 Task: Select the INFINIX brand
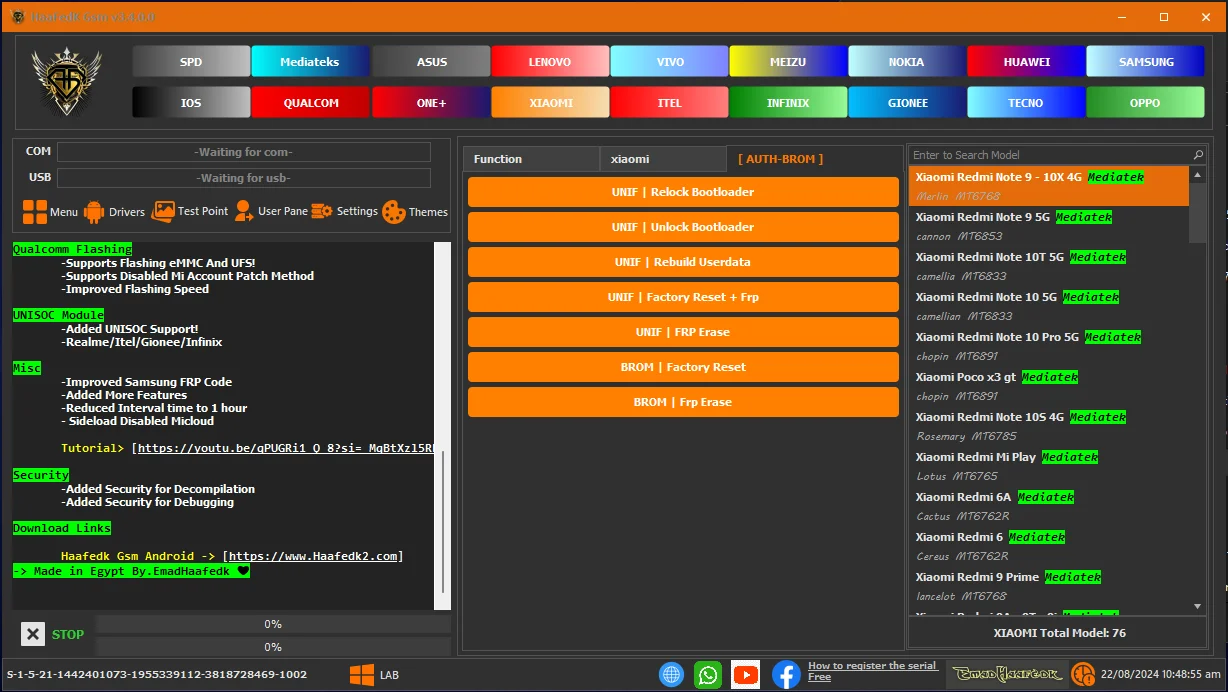pyautogui.click(x=788, y=103)
